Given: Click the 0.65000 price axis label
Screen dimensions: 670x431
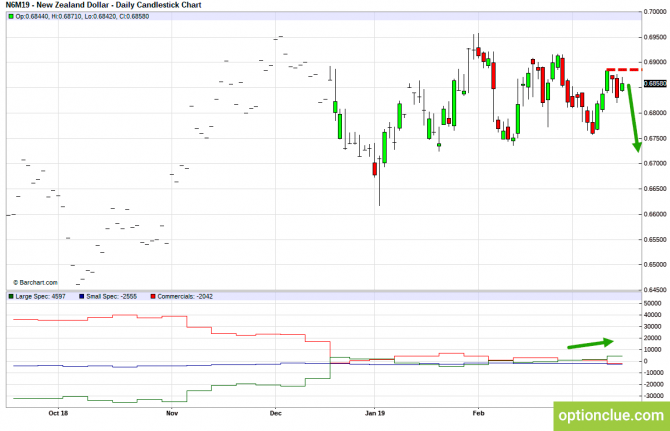Looking at the screenshot, I should (x=655, y=265).
